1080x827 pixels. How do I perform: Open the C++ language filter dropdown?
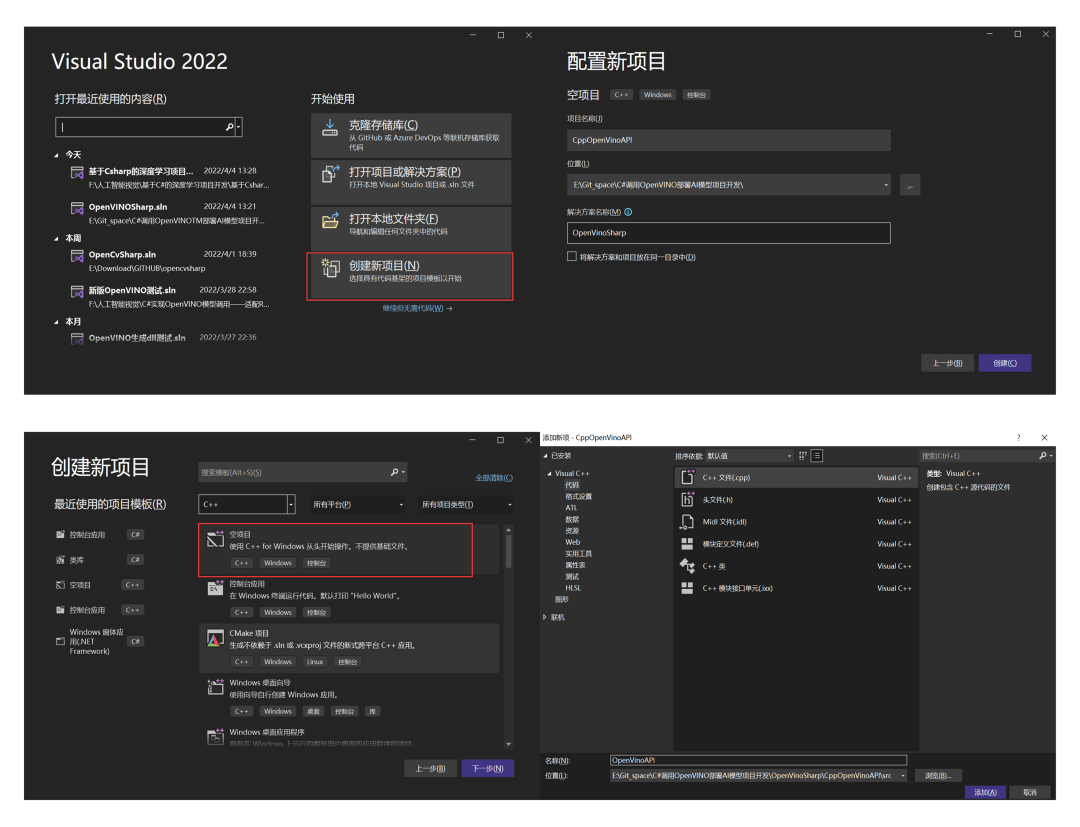point(291,504)
